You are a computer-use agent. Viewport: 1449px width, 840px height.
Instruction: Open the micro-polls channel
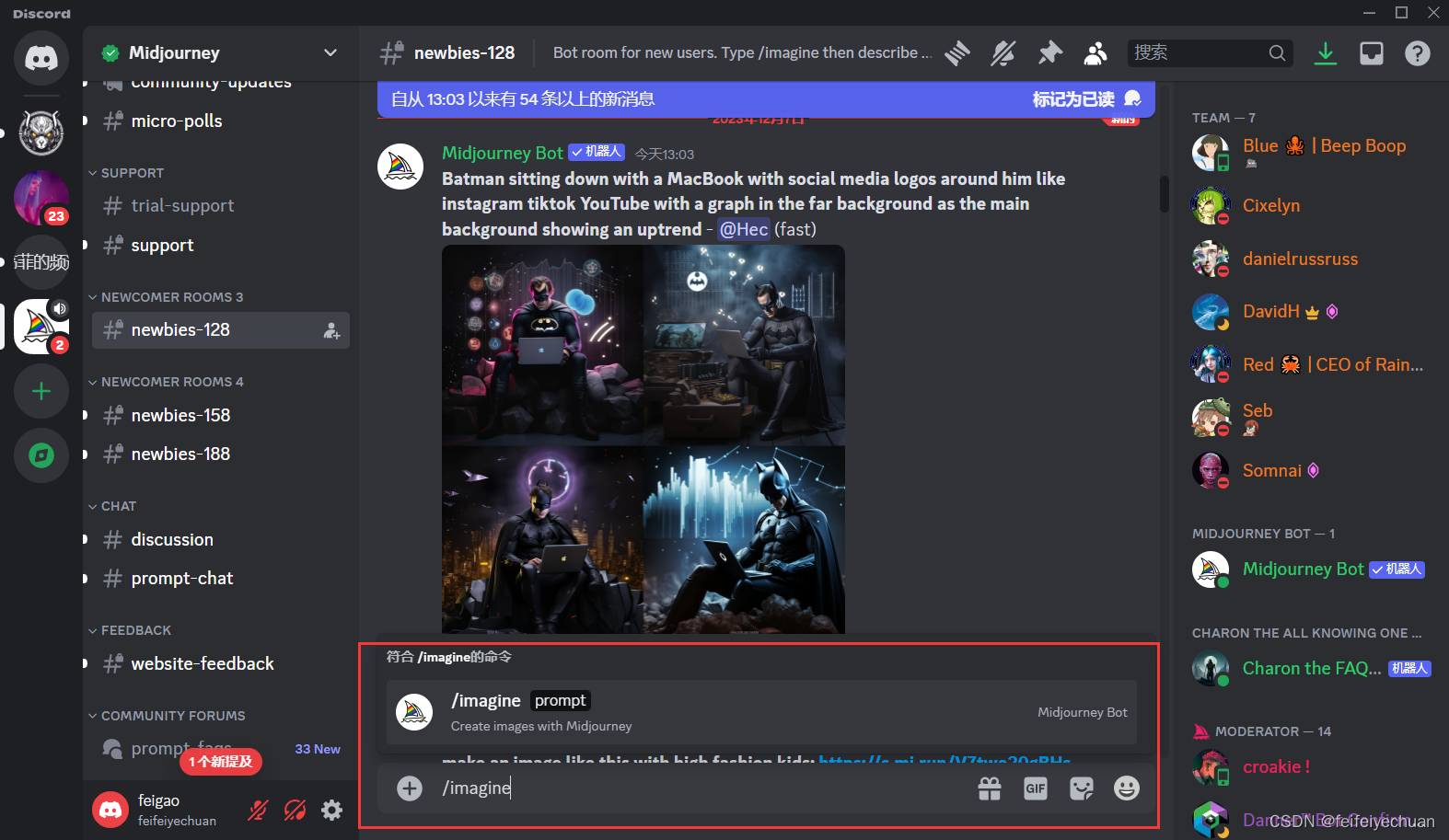coord(221,121)
